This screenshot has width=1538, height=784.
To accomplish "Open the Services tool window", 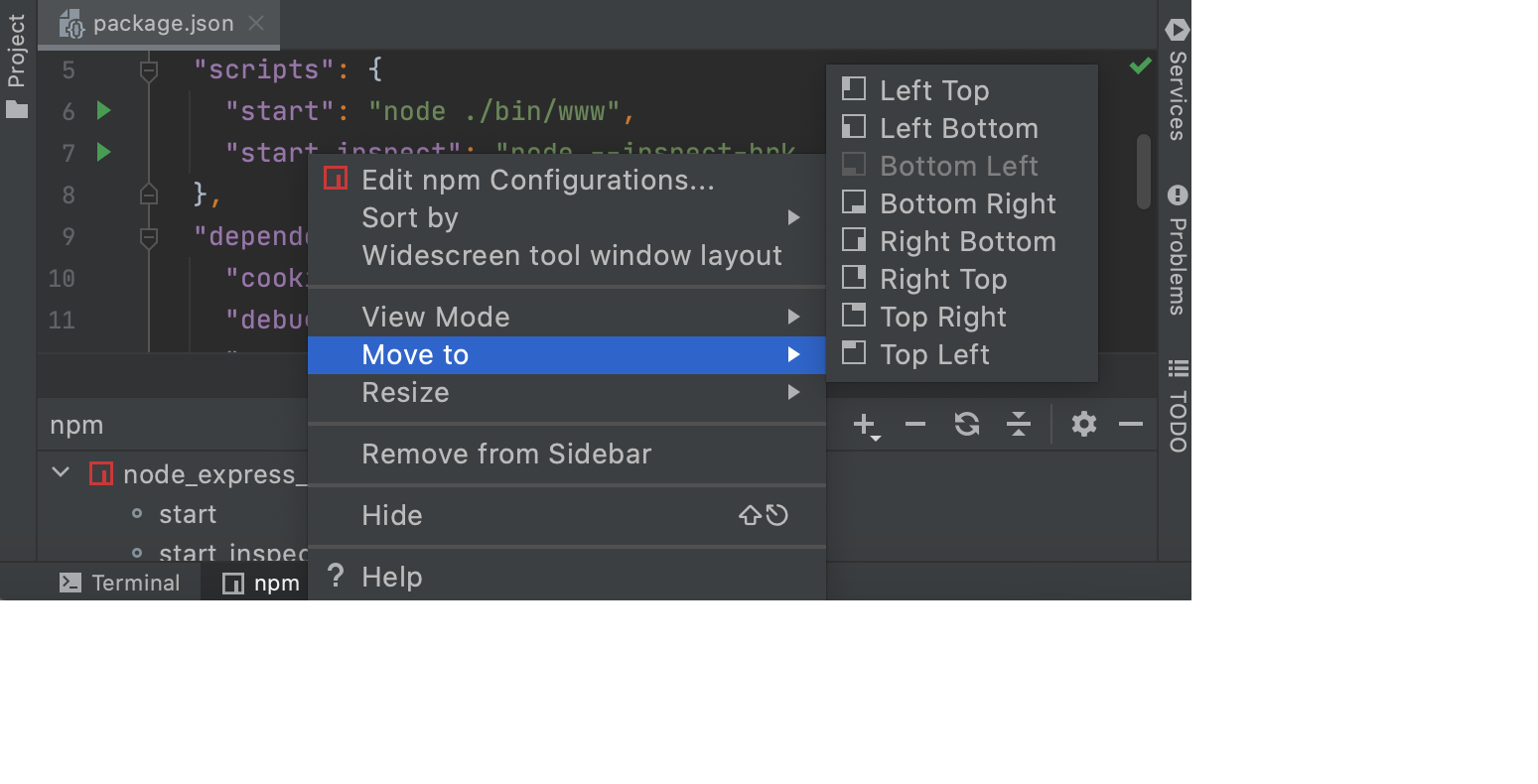I will pos(1177,80).
